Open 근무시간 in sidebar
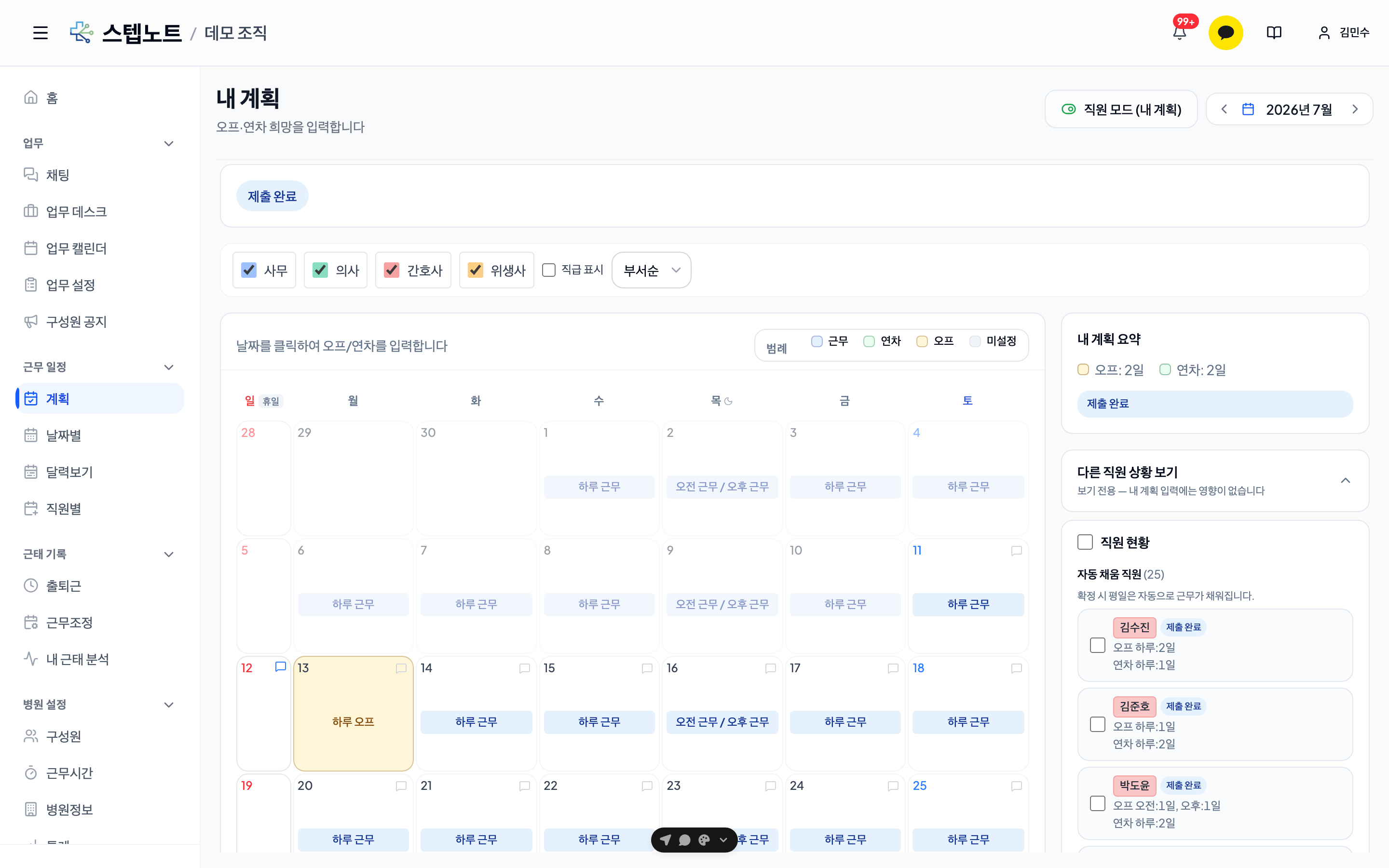This screenshot has height=868, width=1389. tap(100, 773)
